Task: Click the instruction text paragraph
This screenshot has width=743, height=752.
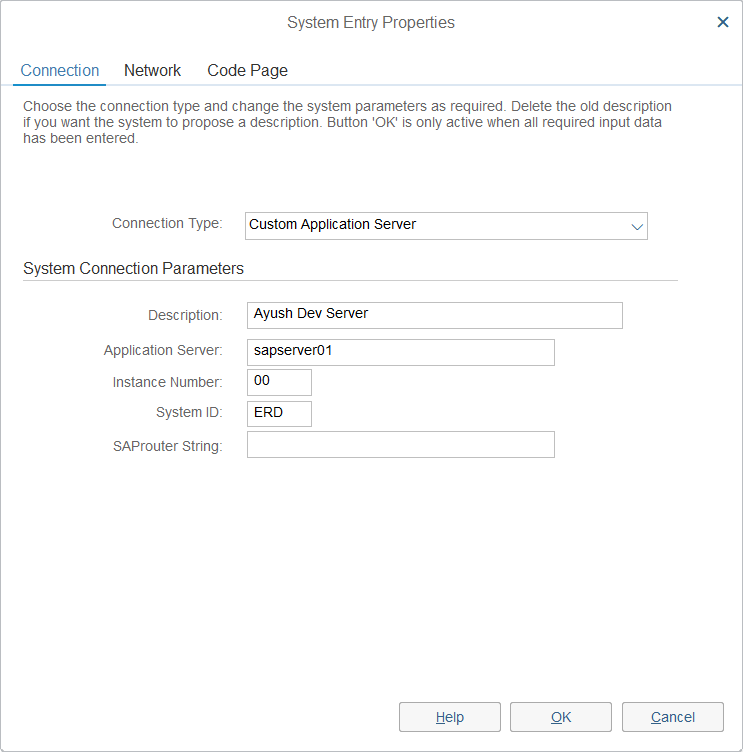Action: [x=347, y=122]
